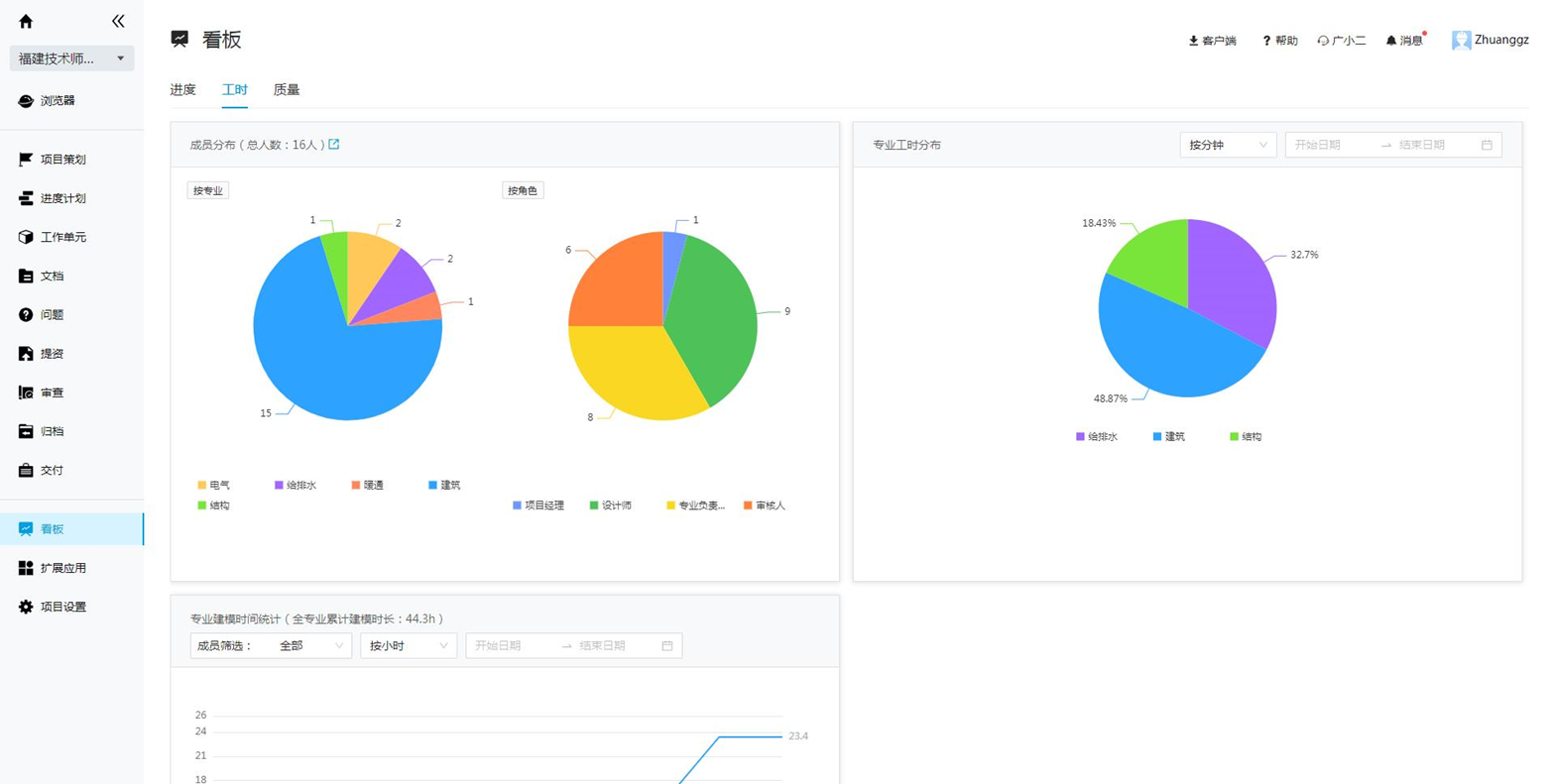Click the 客户端 download link
The image size is (1555, 784).
tap(1212, 41)
